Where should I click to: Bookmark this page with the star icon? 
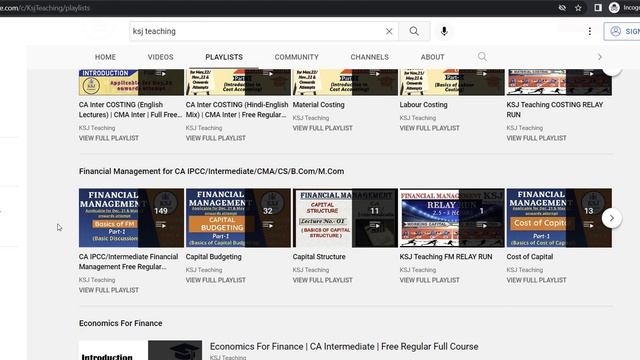click(x=578, y=8)
